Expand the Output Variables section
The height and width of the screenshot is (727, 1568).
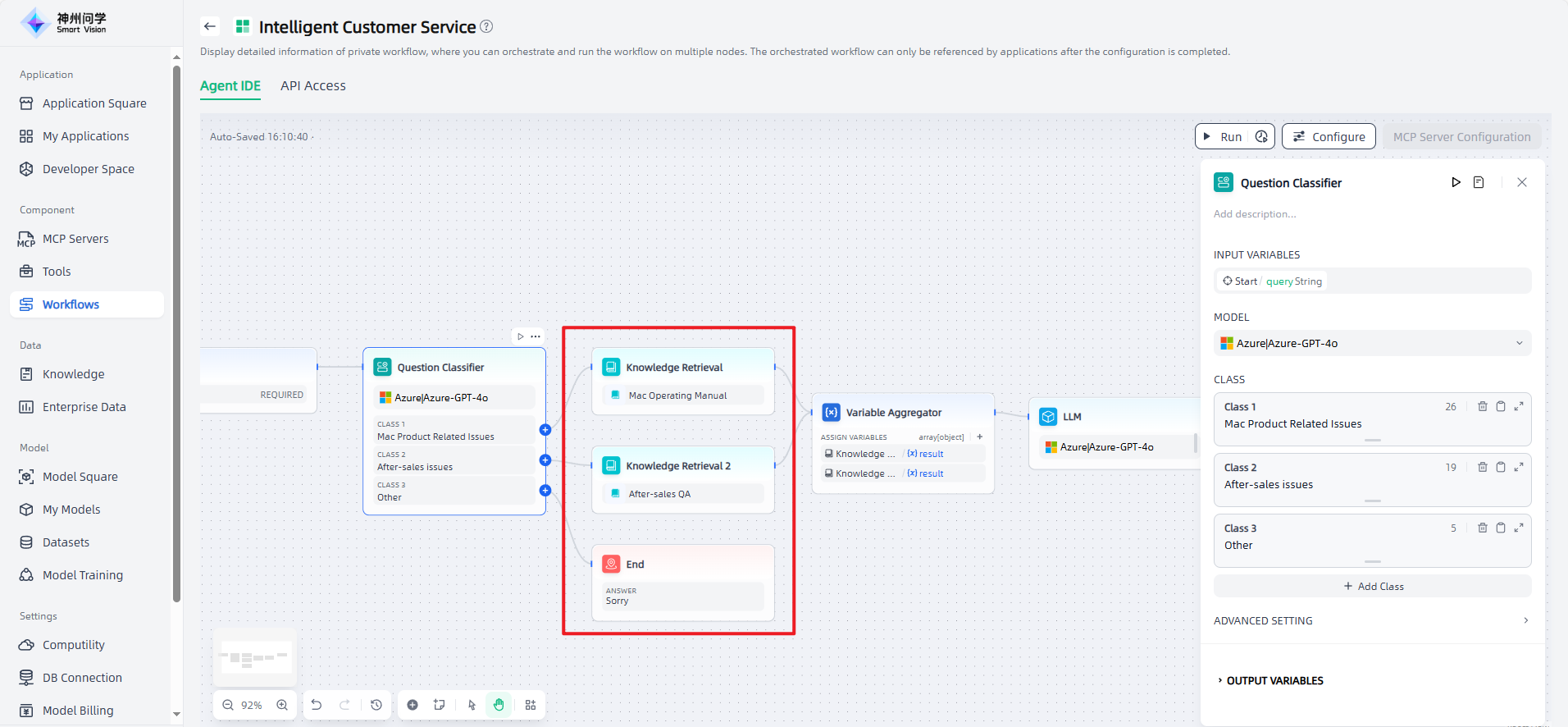tap(1274, 680)
